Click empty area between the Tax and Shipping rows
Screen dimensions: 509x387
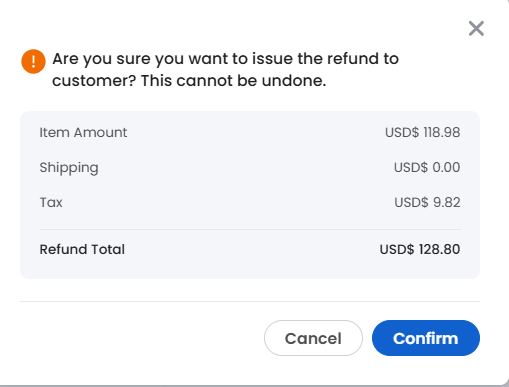250,185
